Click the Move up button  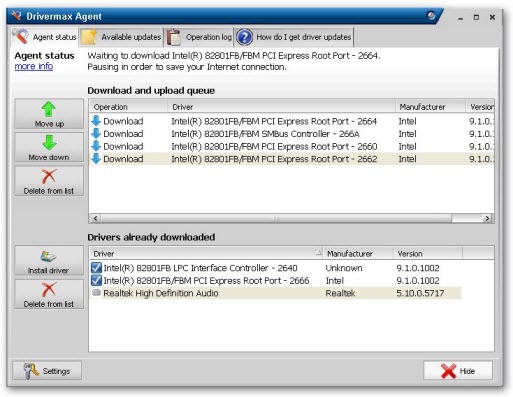(49, 114)
